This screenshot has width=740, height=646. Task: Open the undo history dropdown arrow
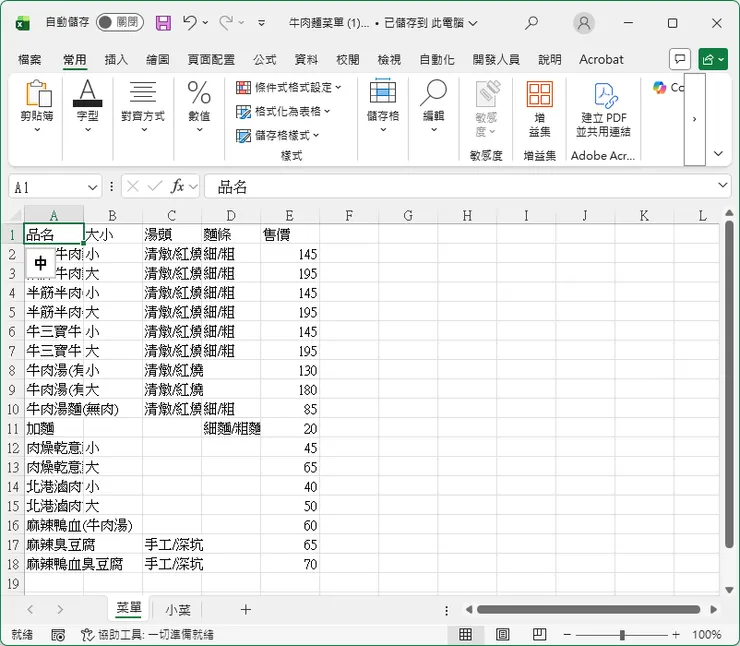205,22
